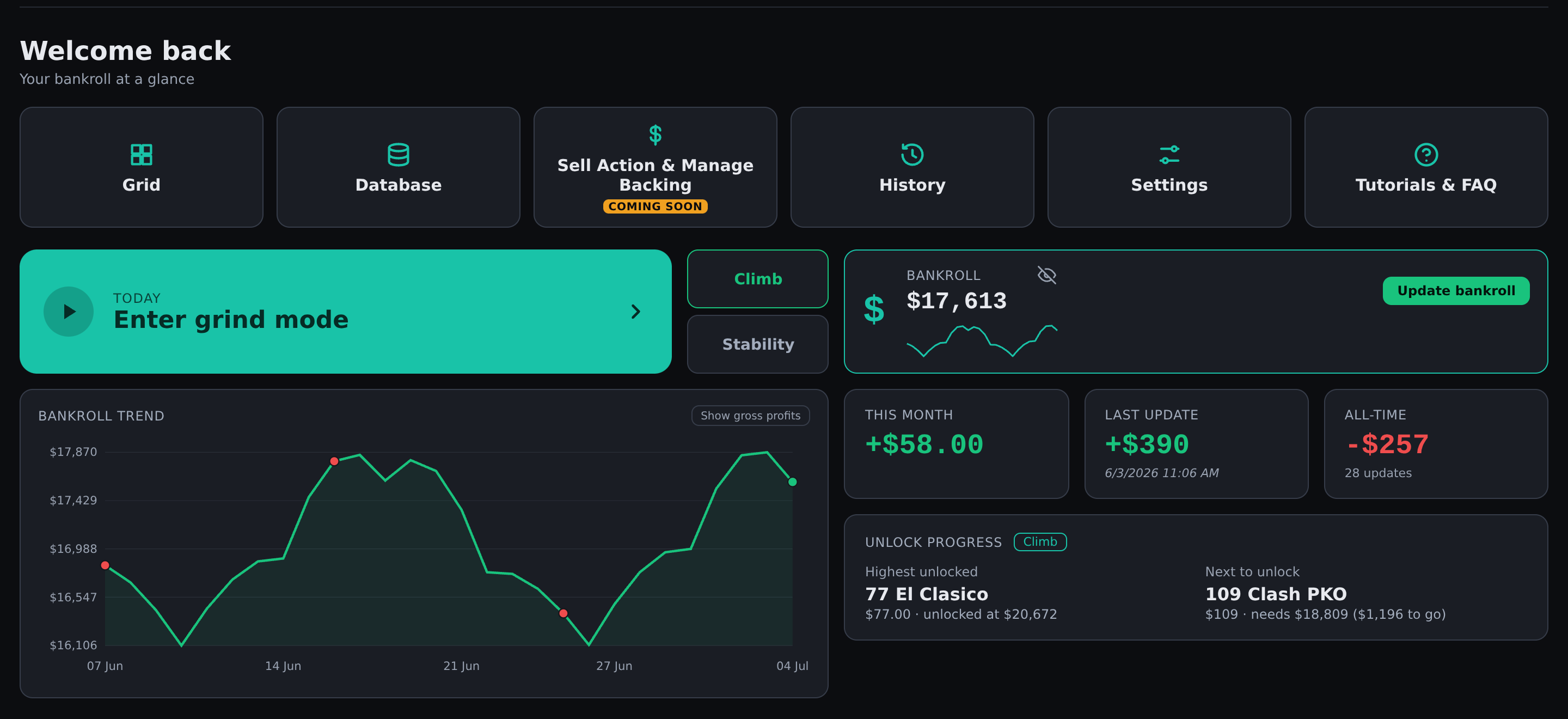Open the Grid label

tap(141, 185)
